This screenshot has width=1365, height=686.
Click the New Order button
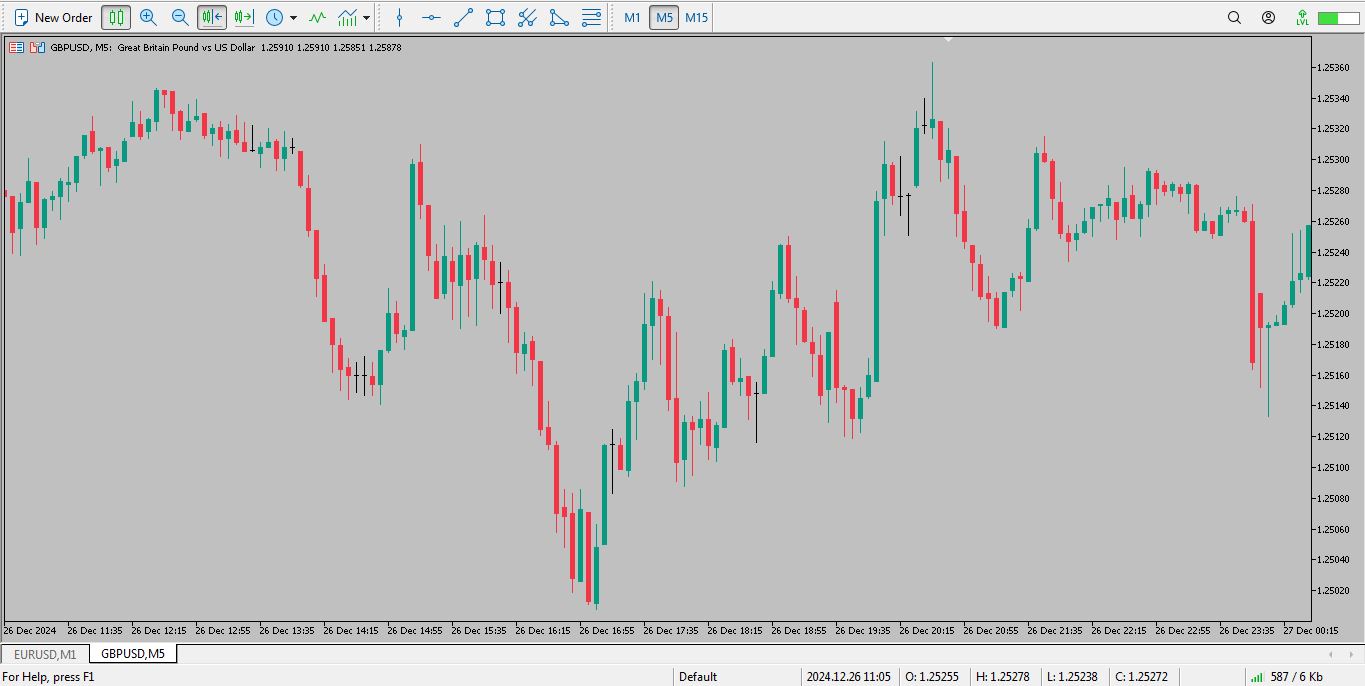[x=54, y=17]
